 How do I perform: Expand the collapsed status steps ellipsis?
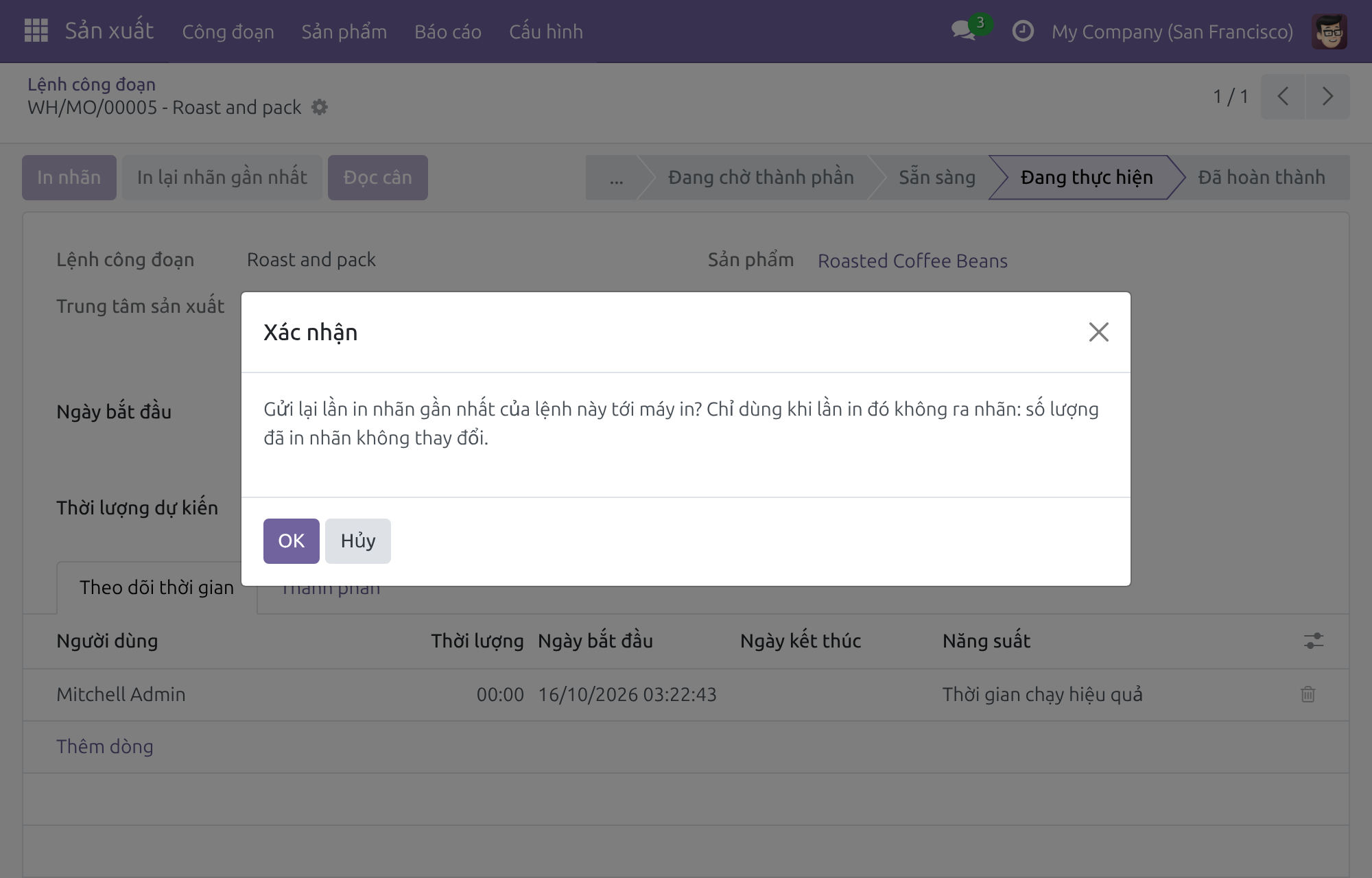point(616,178)
